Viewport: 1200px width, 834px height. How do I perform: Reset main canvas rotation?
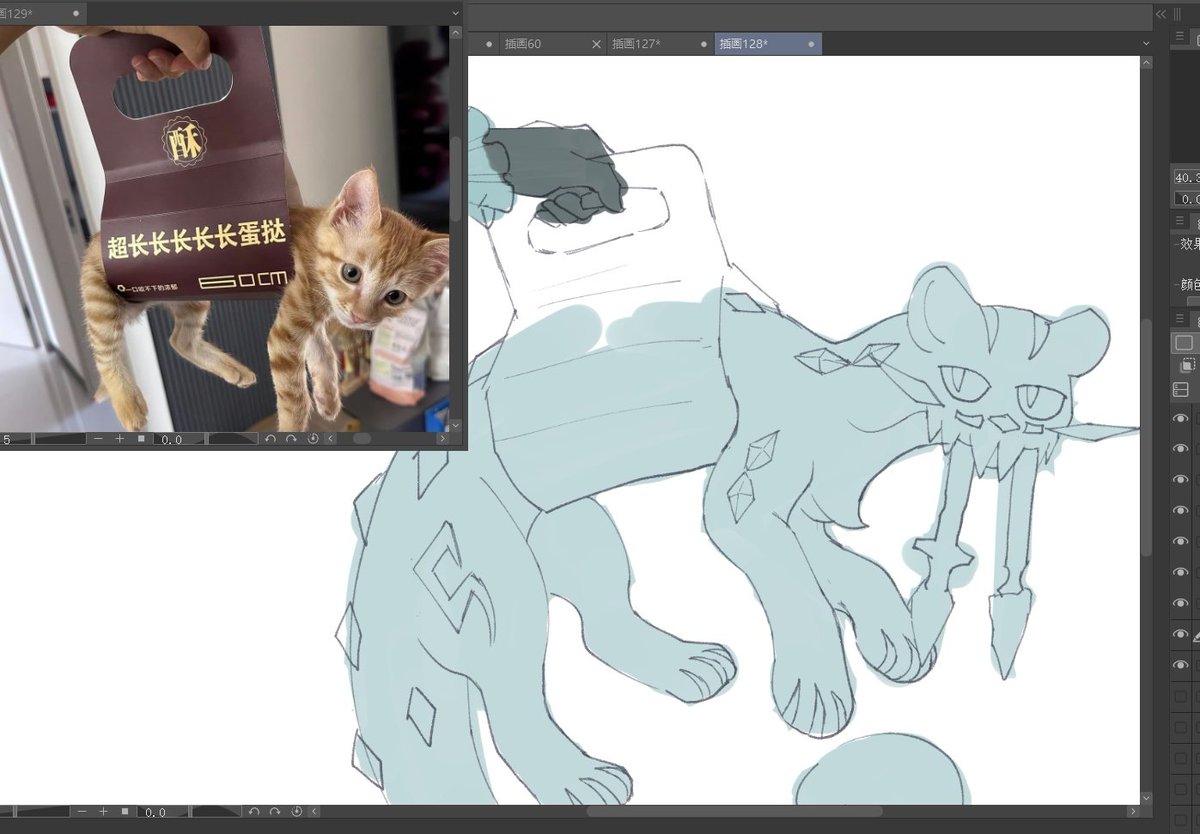point(297,812)
